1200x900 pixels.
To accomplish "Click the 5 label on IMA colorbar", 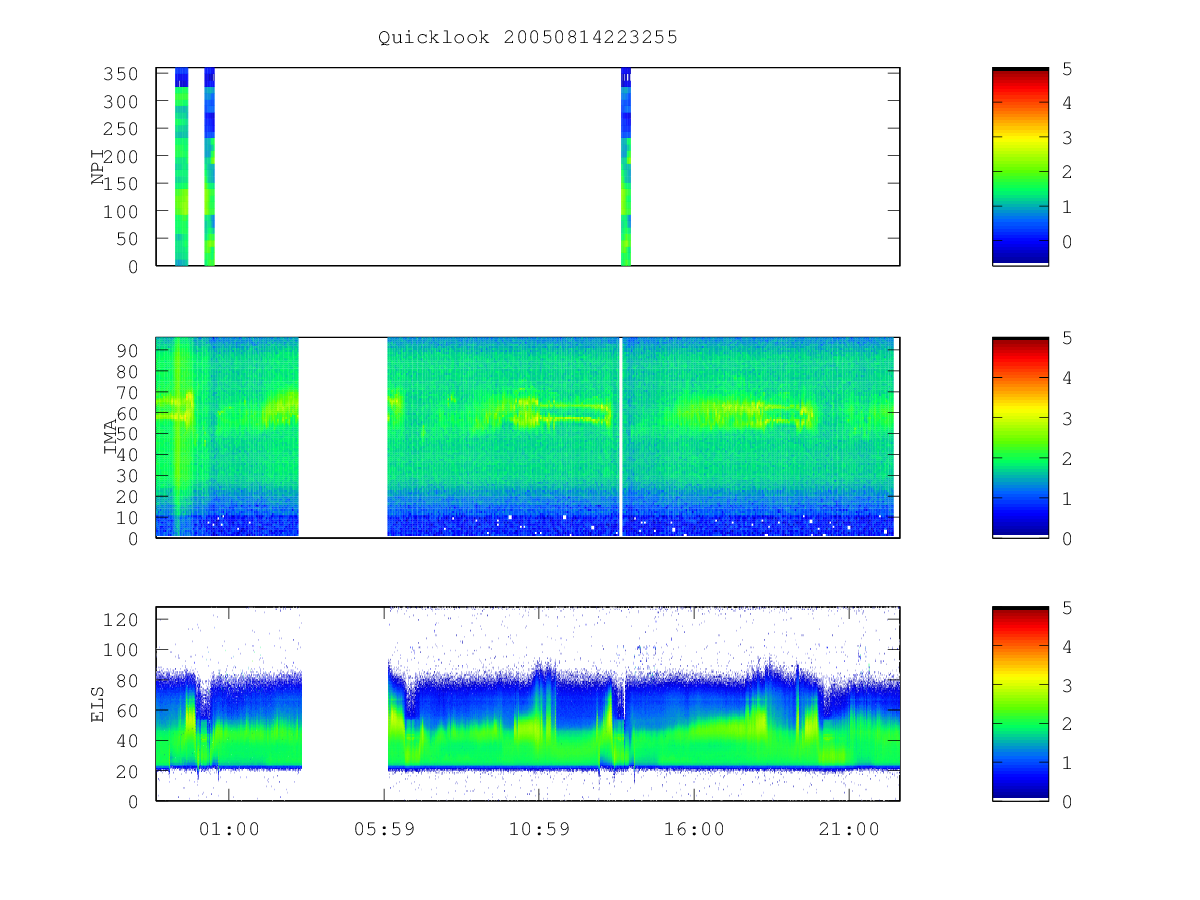I will (x=1067, y=338).
